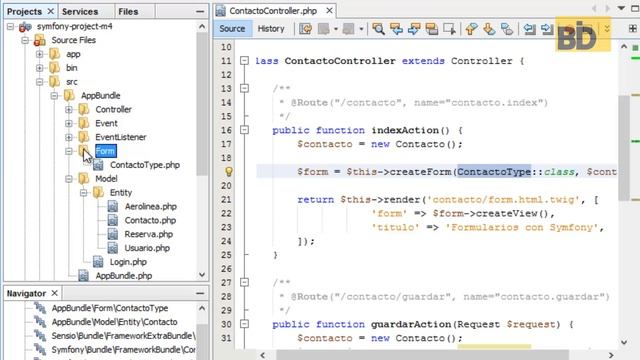Collapse the Source Files node
This screenshot has width=640, height=360.
25,40
